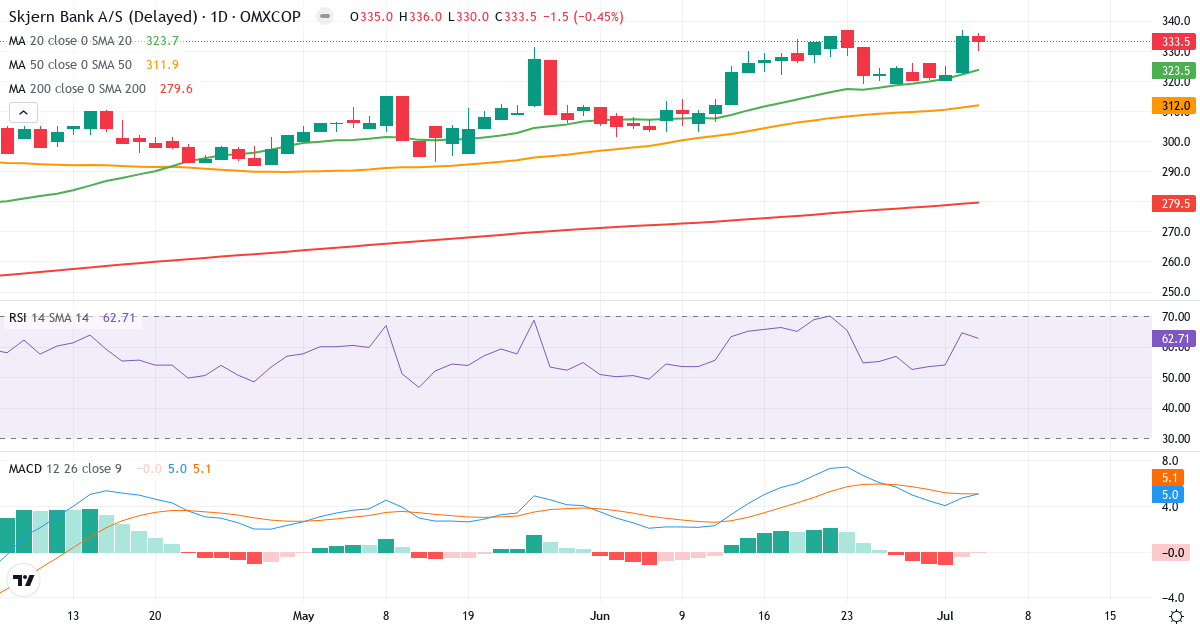Click the 62.71 value in RSI legend
Screen dimensions: 1200x630
[119, 318]
